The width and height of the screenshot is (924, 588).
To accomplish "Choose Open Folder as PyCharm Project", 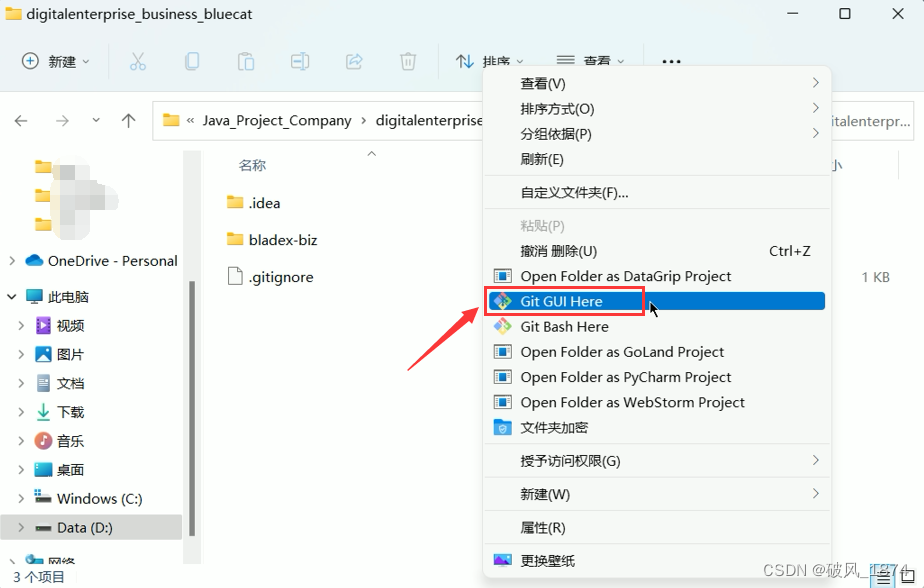I will [656, 377].
